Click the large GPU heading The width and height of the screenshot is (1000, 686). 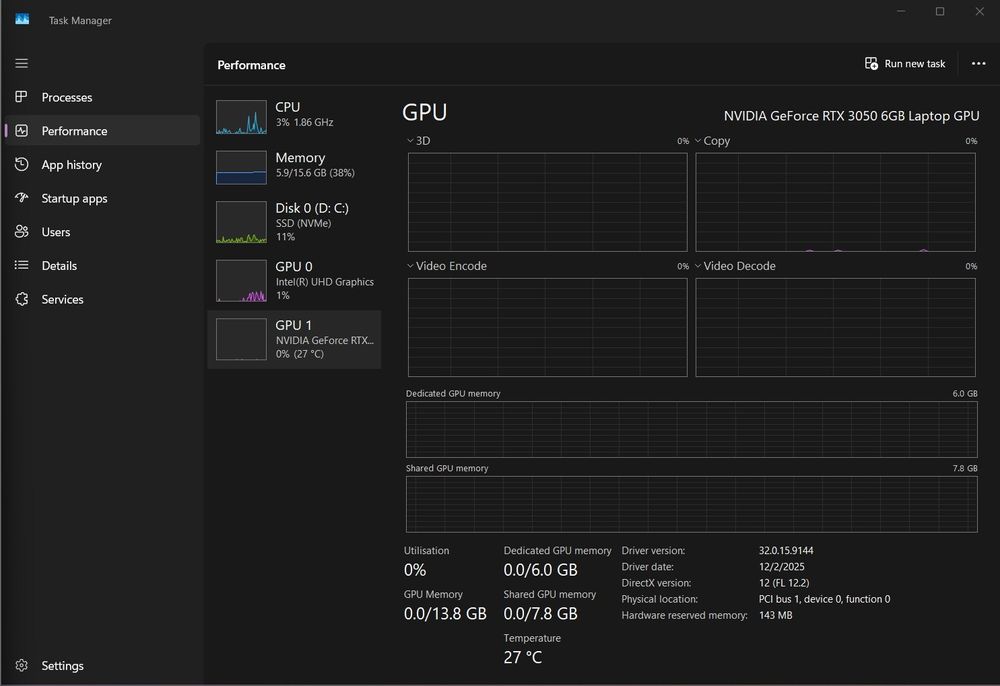click(x=425, y=112)
